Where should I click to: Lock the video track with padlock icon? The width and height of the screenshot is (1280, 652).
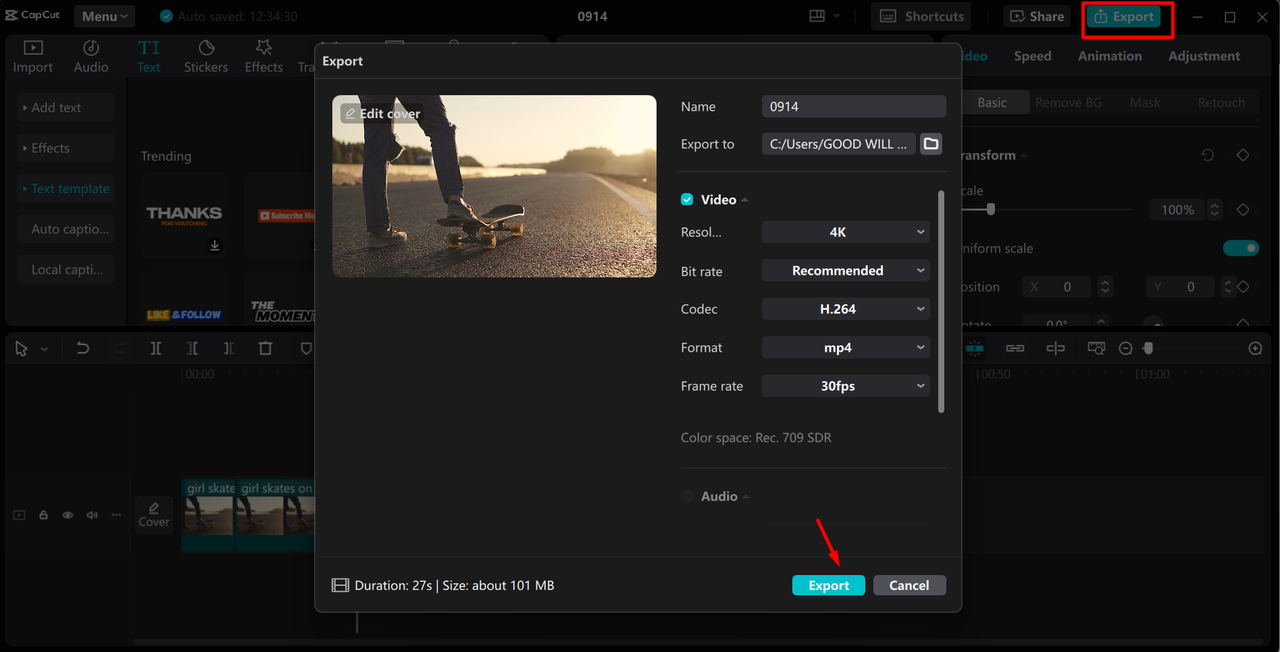click(44, 515)
